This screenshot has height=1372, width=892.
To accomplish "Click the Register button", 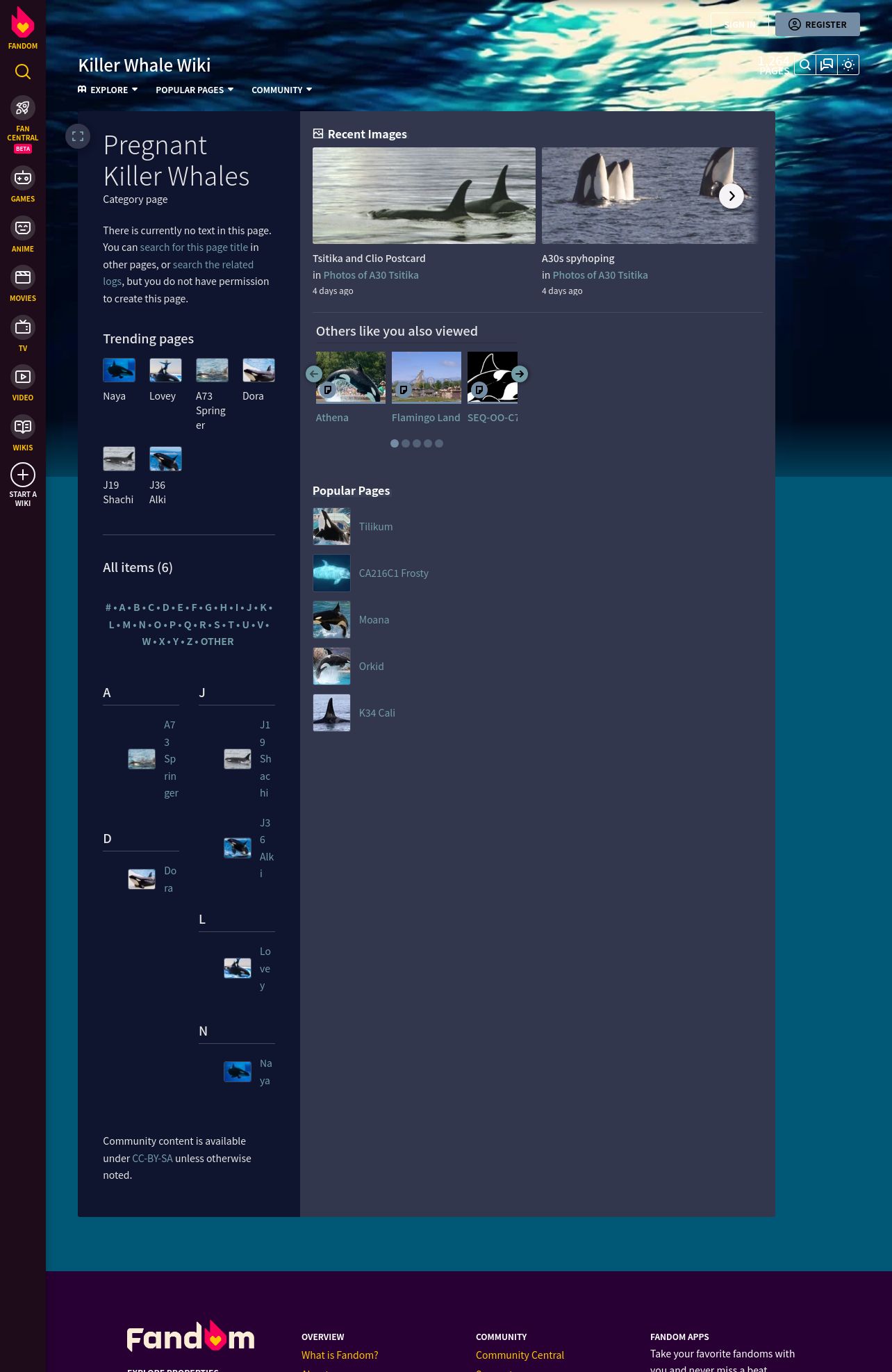I will (818, 24).
